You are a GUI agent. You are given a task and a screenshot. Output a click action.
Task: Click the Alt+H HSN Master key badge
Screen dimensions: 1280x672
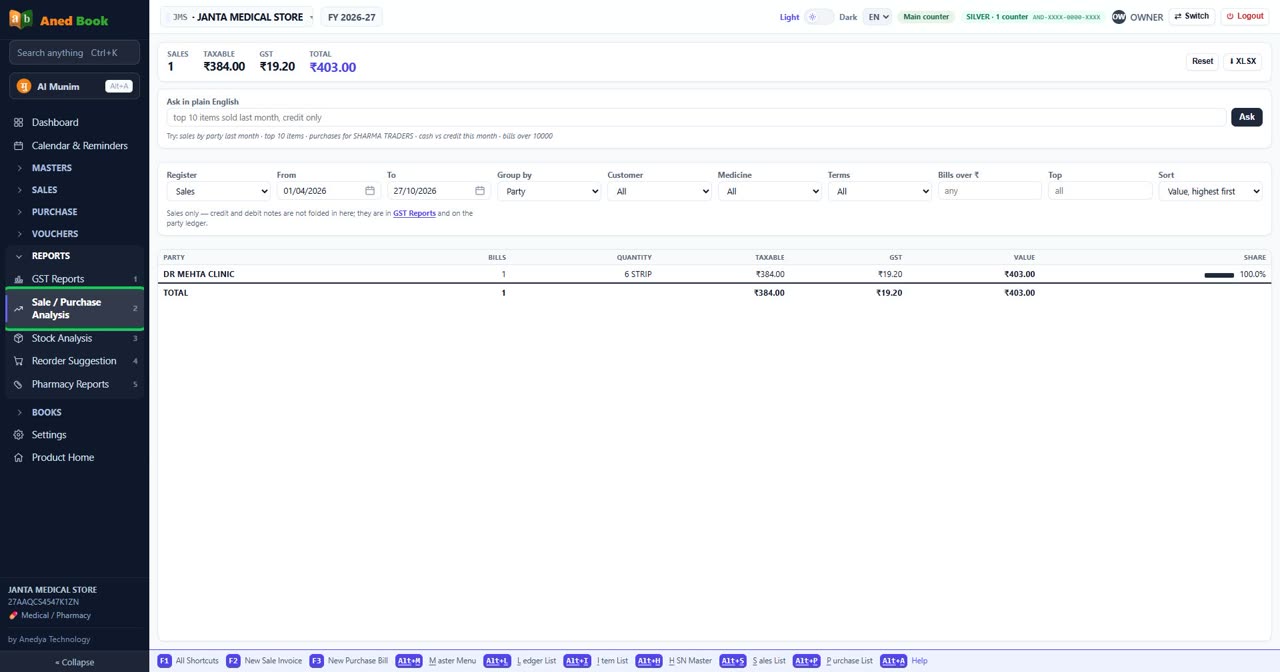[649, 661]
